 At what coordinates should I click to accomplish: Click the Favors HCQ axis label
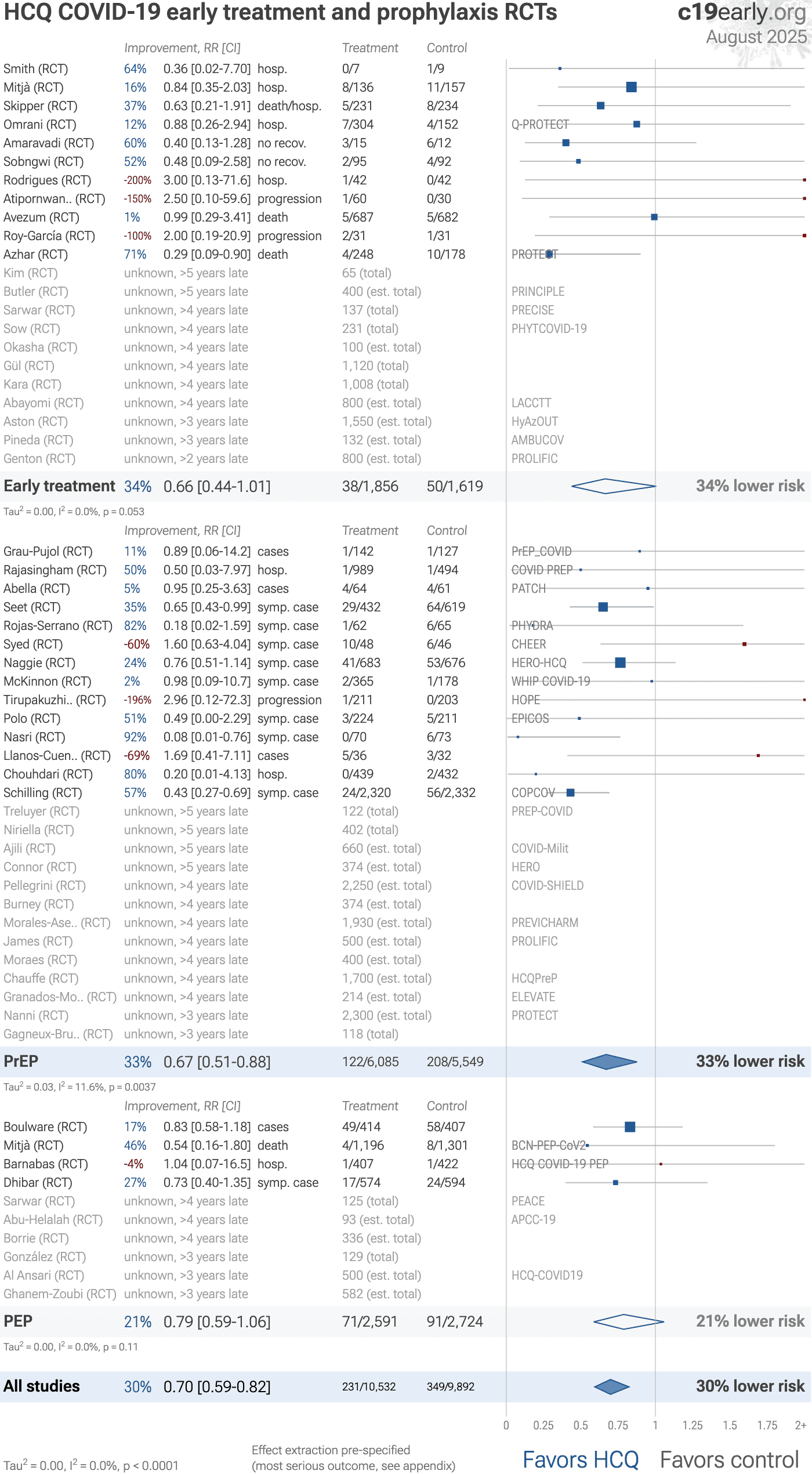[581, 1460]
